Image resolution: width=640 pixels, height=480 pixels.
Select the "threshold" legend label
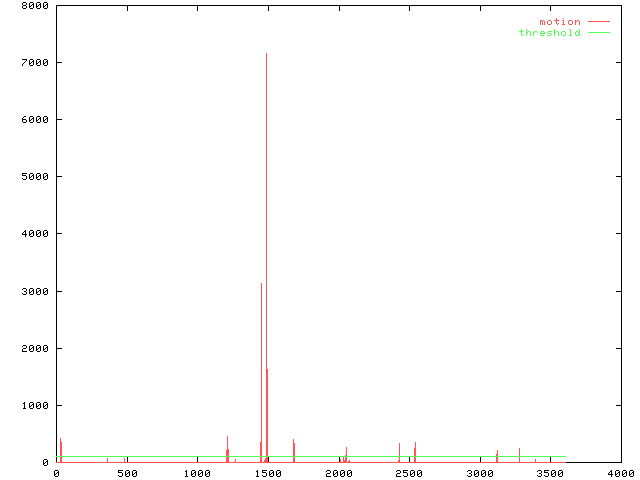coord(549,33)
